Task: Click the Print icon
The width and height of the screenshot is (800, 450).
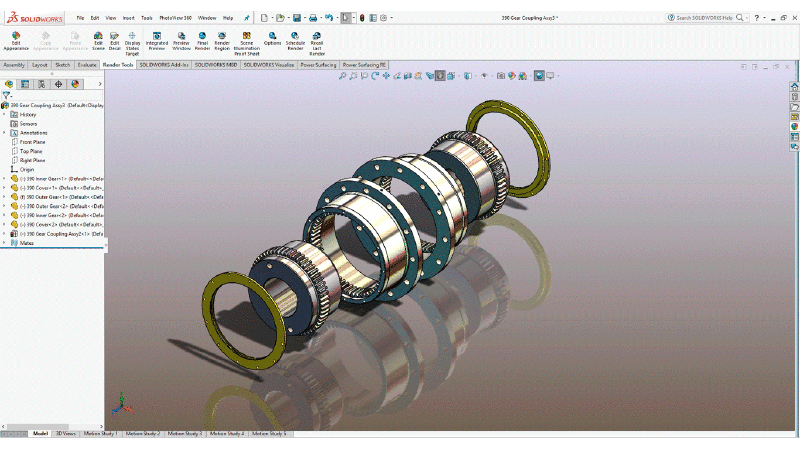Action: coord(313,18)
